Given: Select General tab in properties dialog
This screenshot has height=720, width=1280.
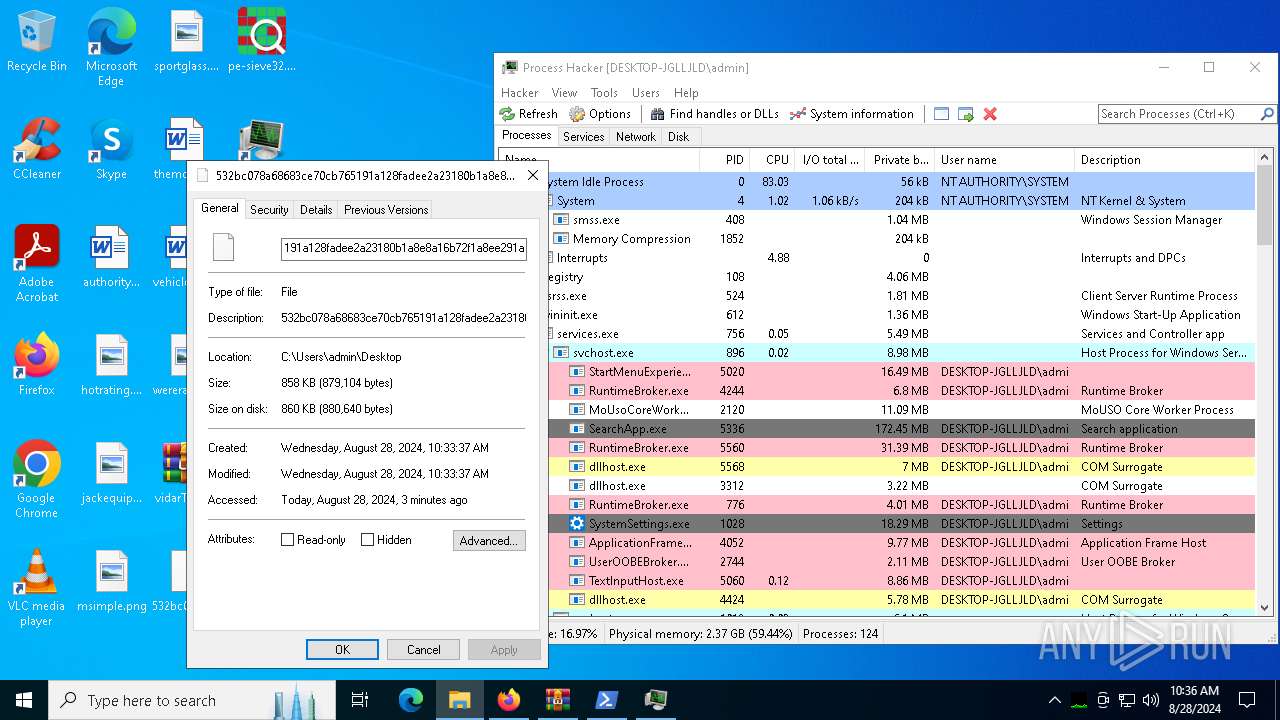Looking at the screenshot, I should click(x=219, y=208).
